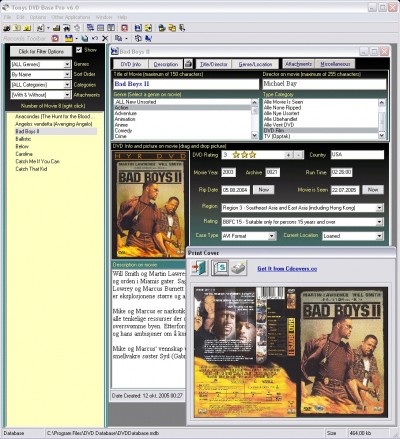Open the Get it from Cdcovers.cc link
Image resolution: width=400 pixels, height=439 pixels.
[x=287, y=269]
